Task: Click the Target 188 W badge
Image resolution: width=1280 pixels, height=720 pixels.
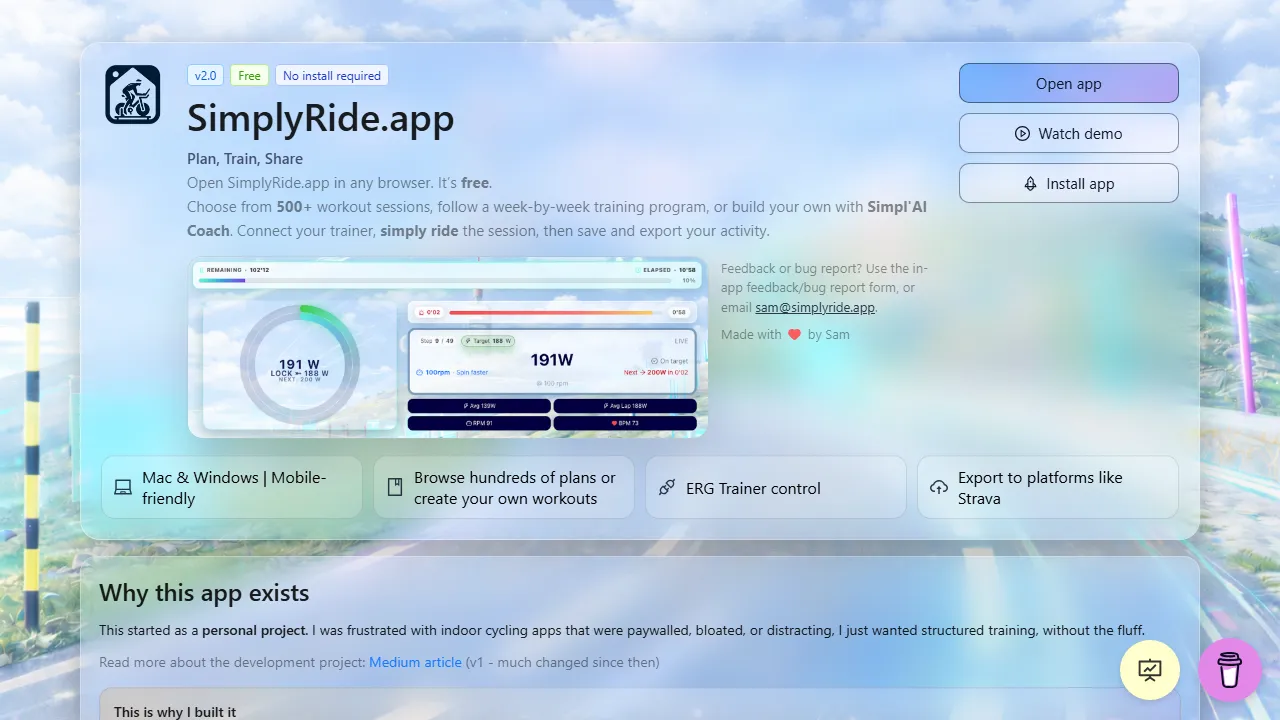Action: click(x=487, y=341)
